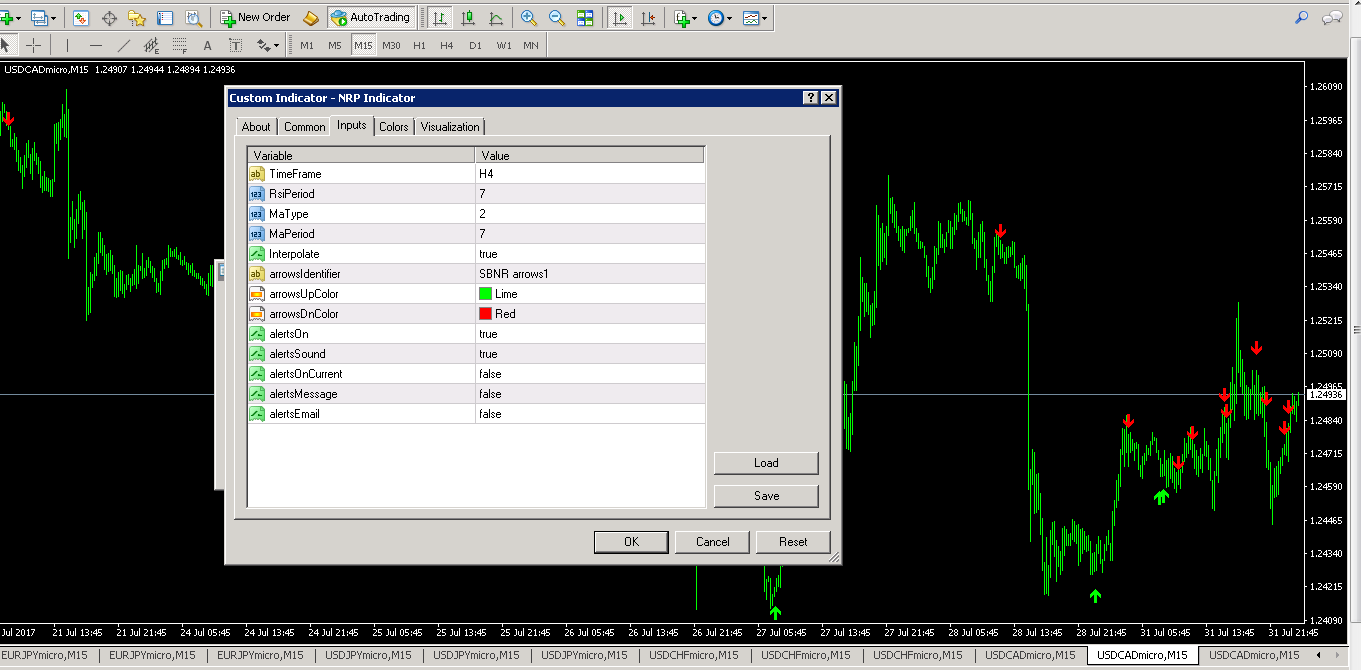Viewport: 1361px width, 670px height.
Task: Zoom out on the chart
Action: [557, 17]
